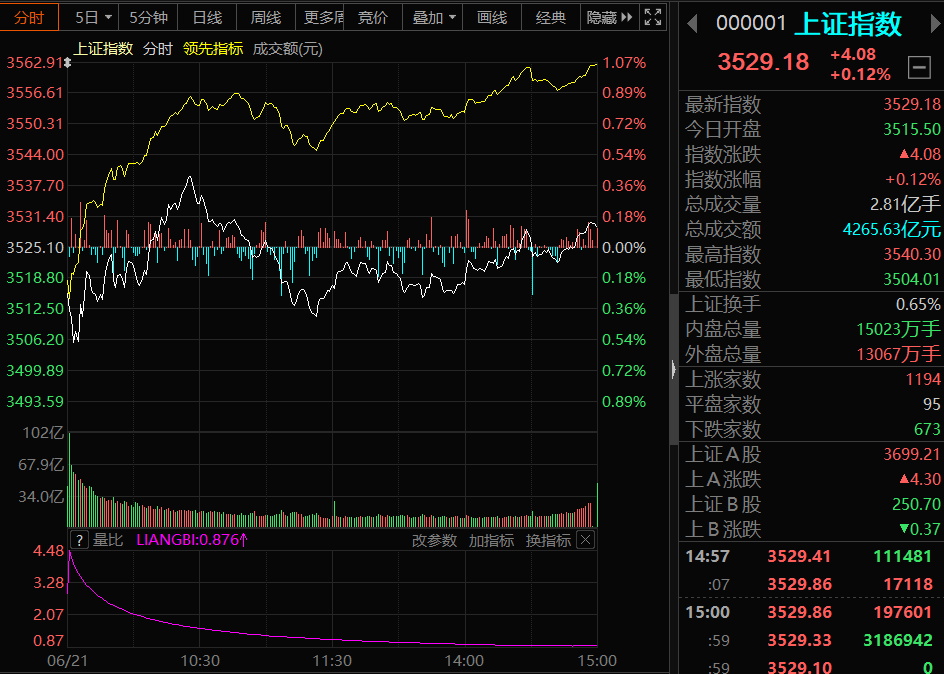Image resolution: width=944 pixels, height=674 pixels.
Task: Select the 上证指数 legend label
Action: tap(103, 49)
